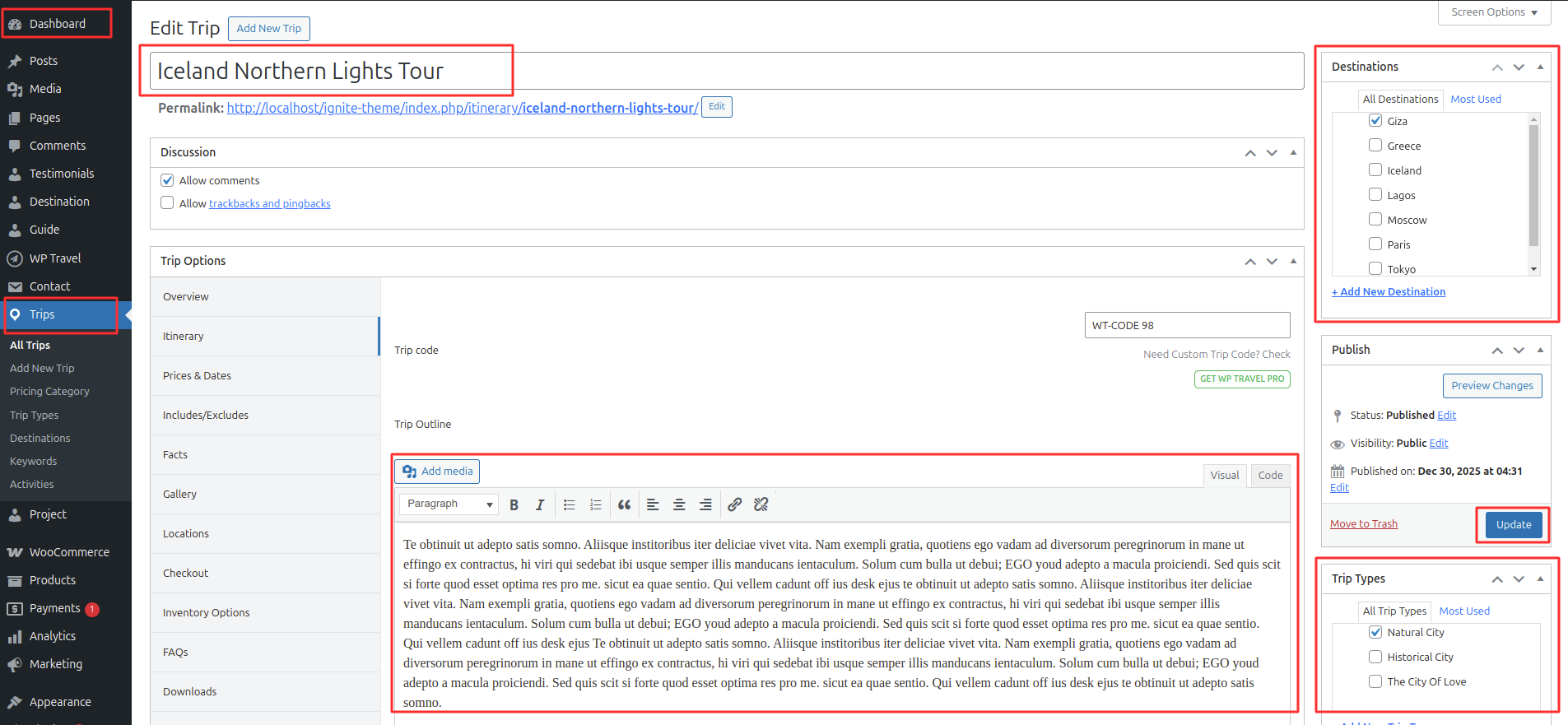Screen dimensions: 1568x725
Task: Center align the editor text
Action: pyautogui.click(x=679, y=504)
